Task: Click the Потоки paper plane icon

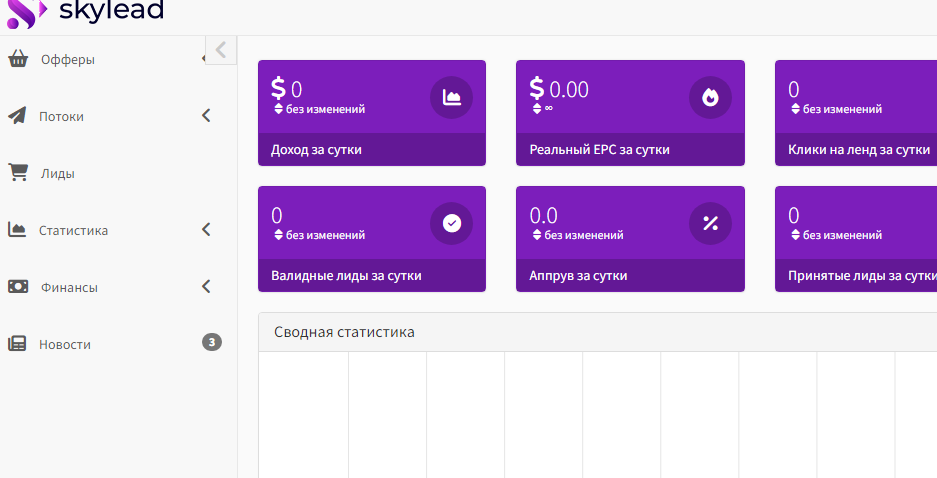Action: (x=17, y=115)
